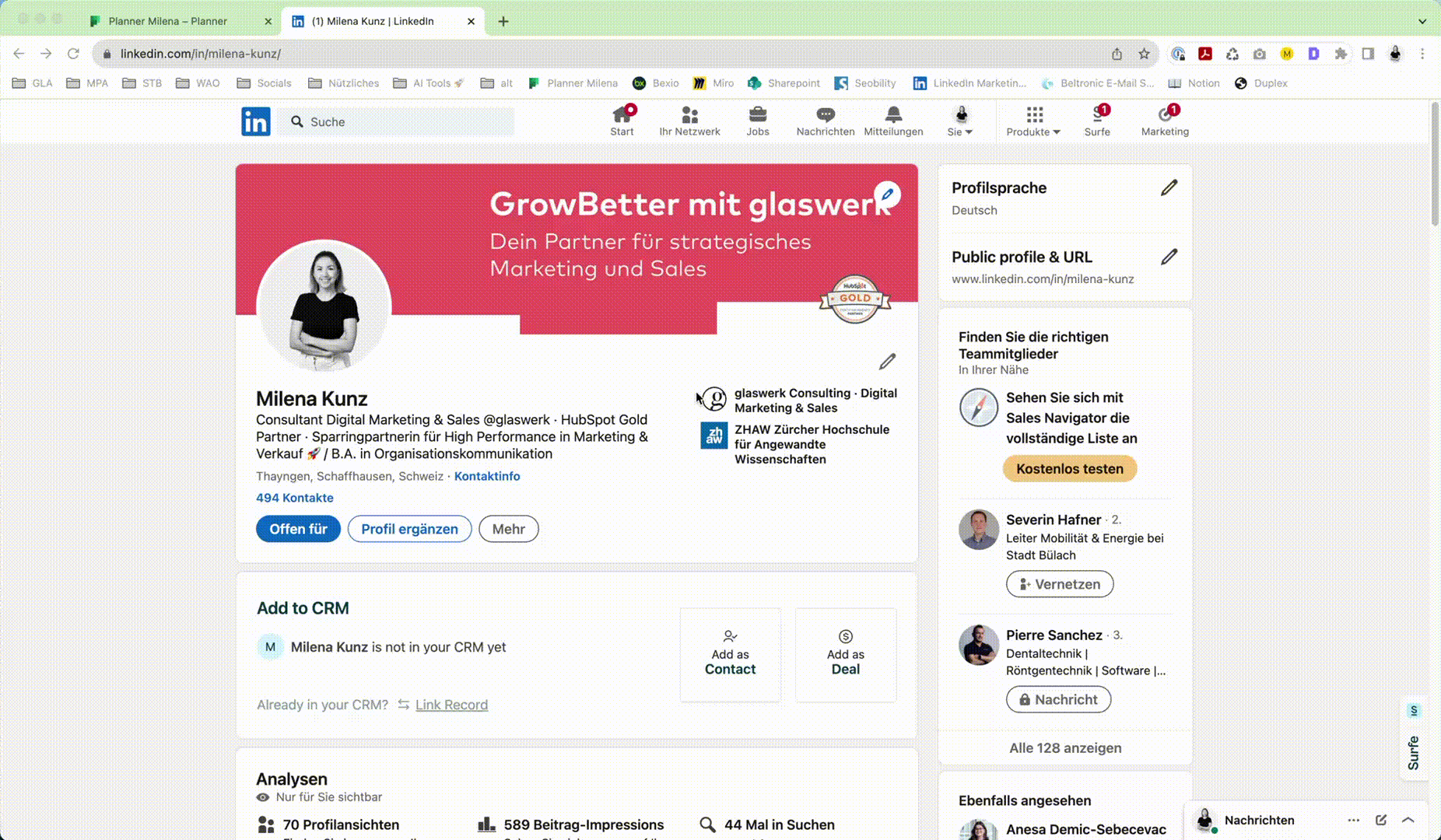Screen dimensions: 1441x840
Task: Open the Surfe side tab
Action: 1414,737
